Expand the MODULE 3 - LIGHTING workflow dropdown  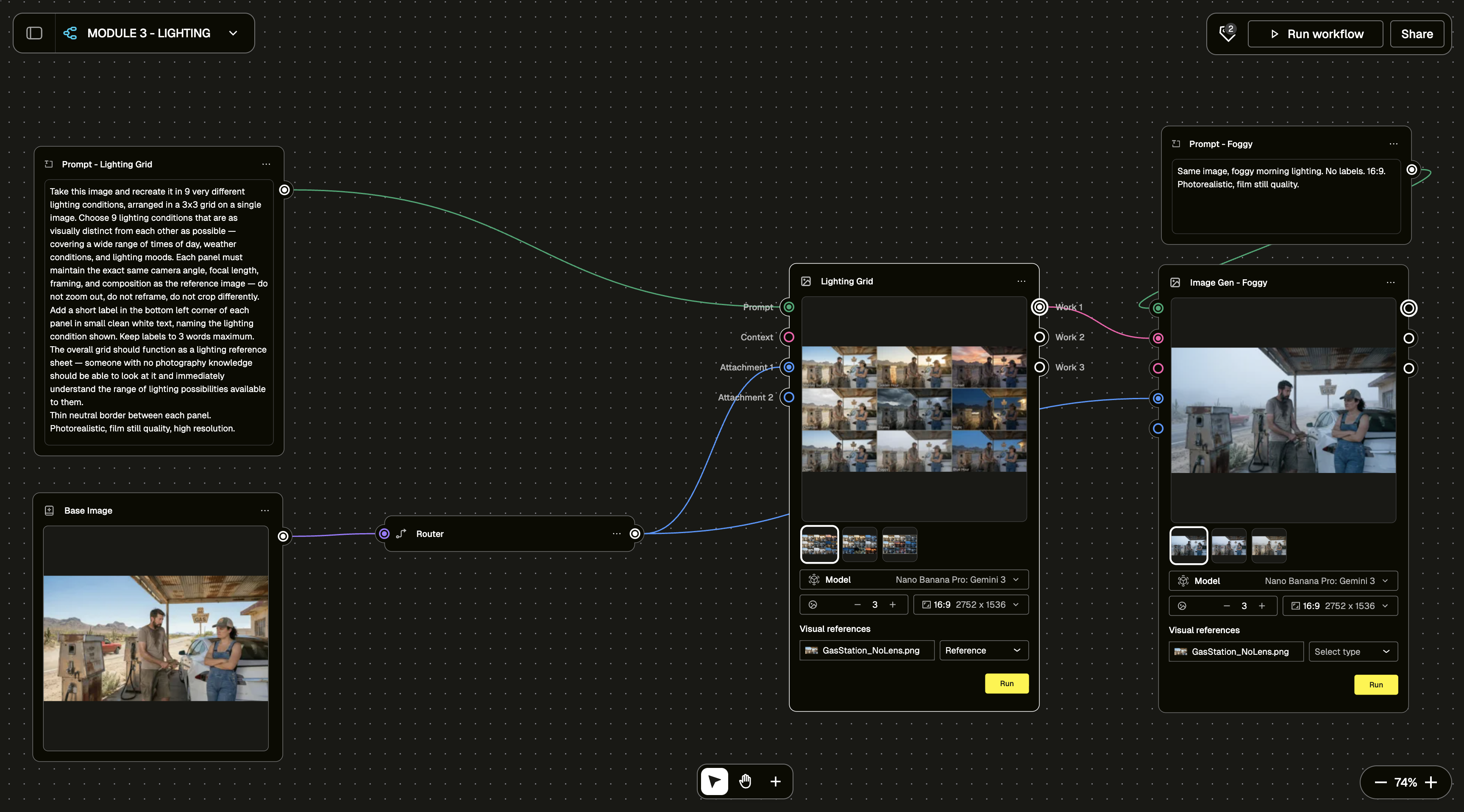(233, 33)
